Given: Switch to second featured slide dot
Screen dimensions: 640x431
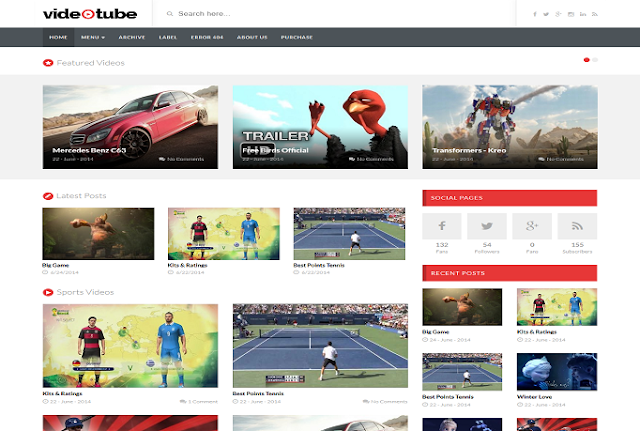Looking at the screenshot, I should click(x=595, y=60).
